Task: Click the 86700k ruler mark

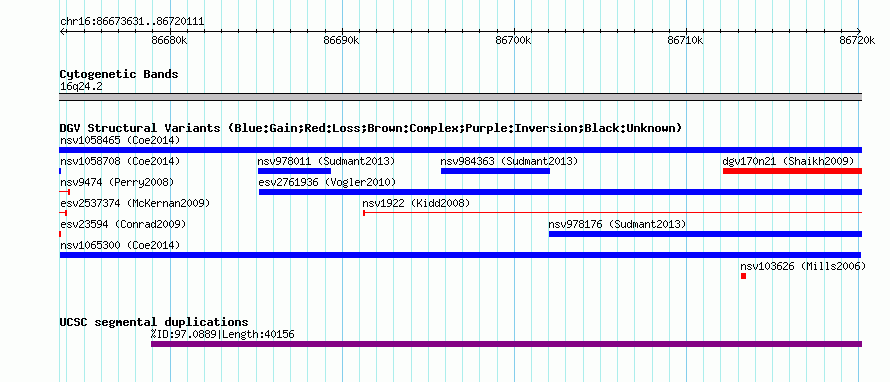Action: coord(514,40)
